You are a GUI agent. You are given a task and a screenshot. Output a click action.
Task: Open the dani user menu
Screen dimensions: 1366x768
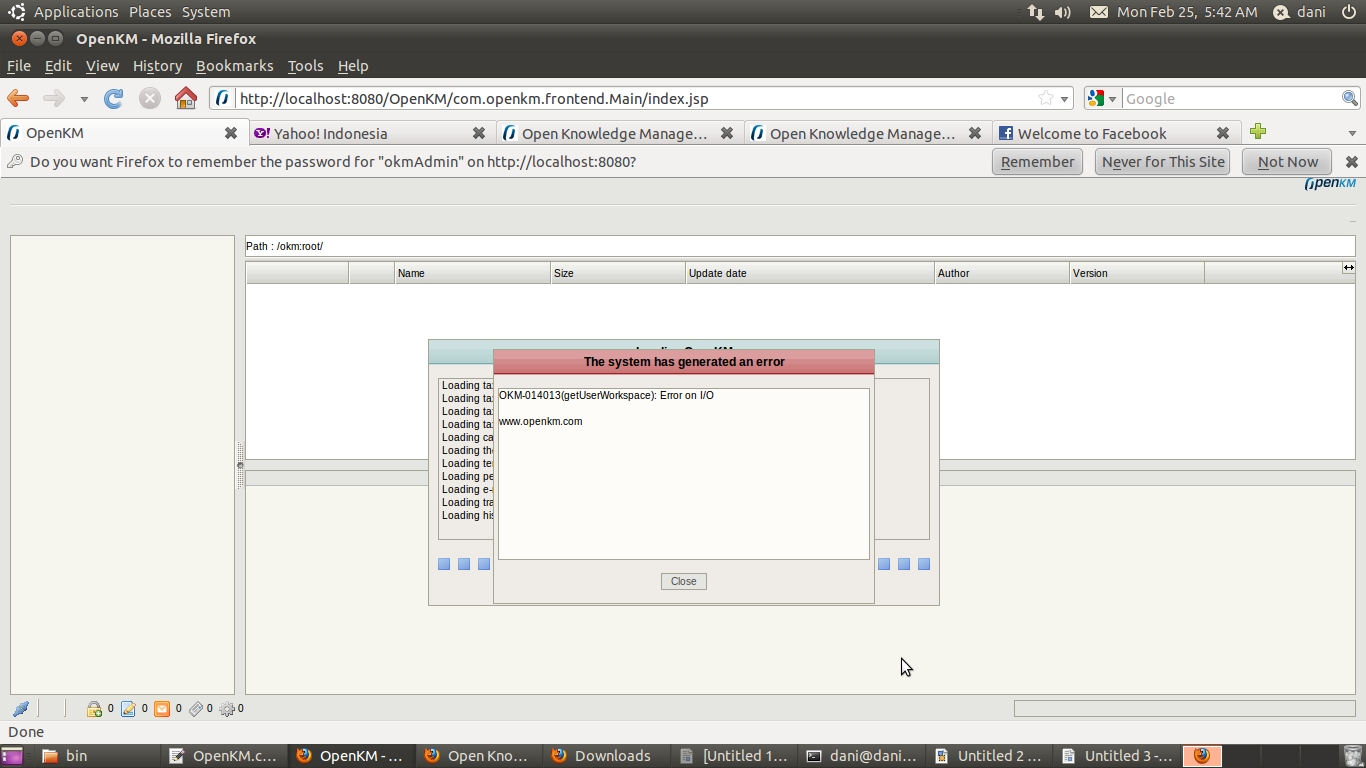[1299, 12]
